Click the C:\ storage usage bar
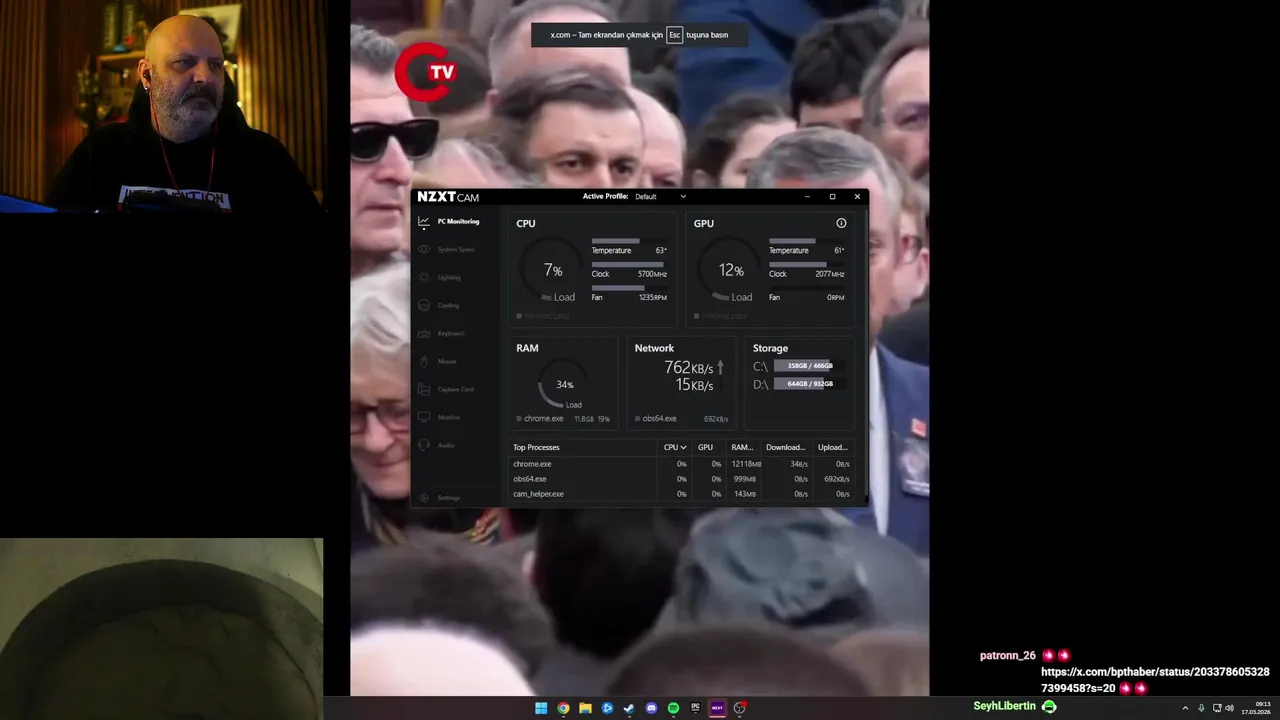1280x720 pixels. (x=809, y=366)
